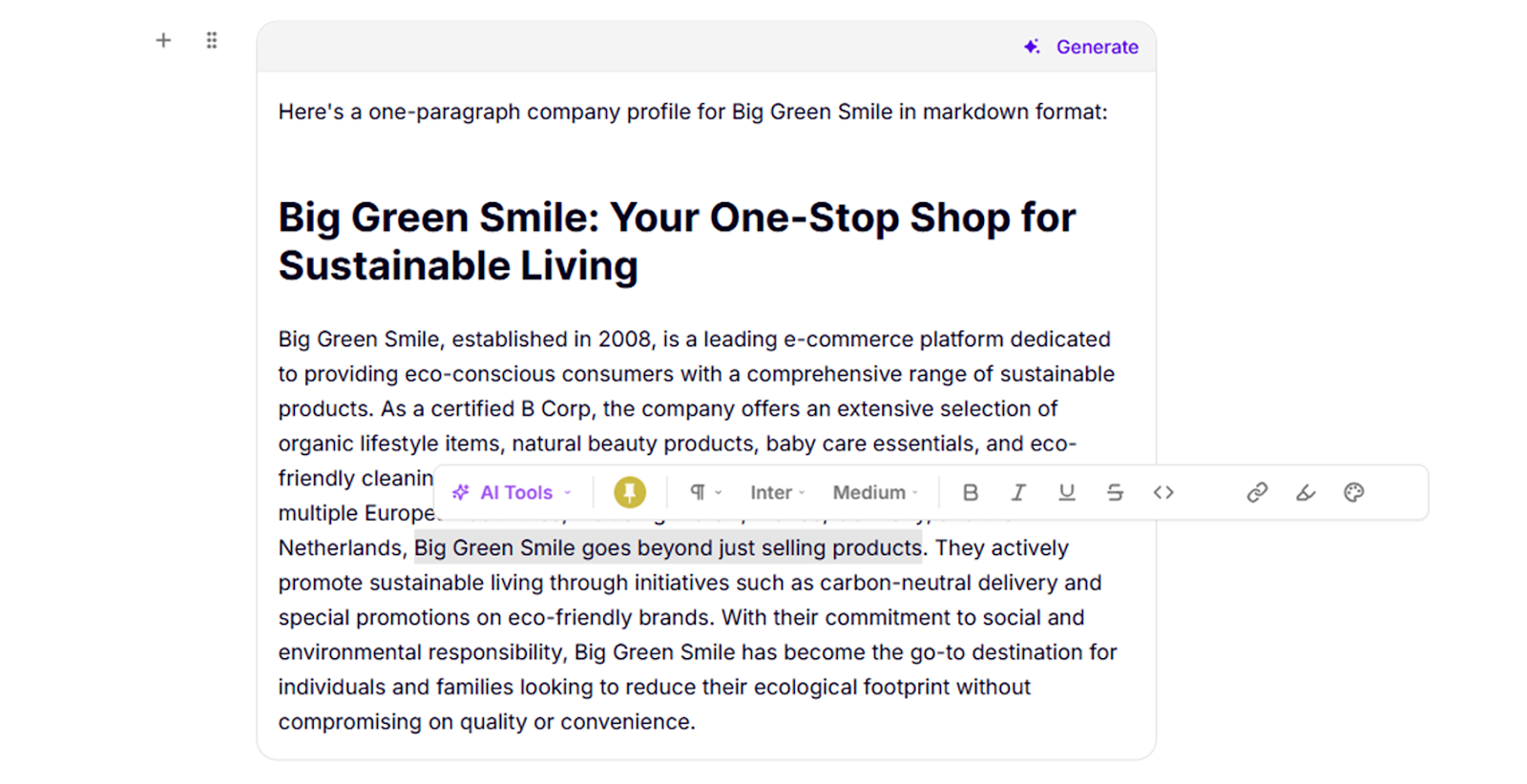Open the Inter font family dropdown
The height and width of the screenshot is (784, 1527).
[x=777, y=492]
